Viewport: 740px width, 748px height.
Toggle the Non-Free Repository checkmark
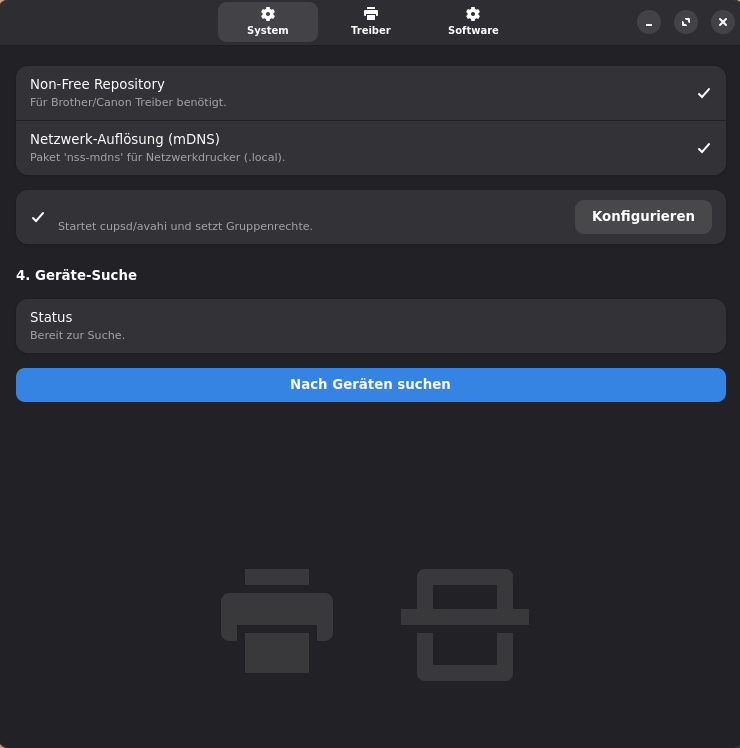[704, 93]
